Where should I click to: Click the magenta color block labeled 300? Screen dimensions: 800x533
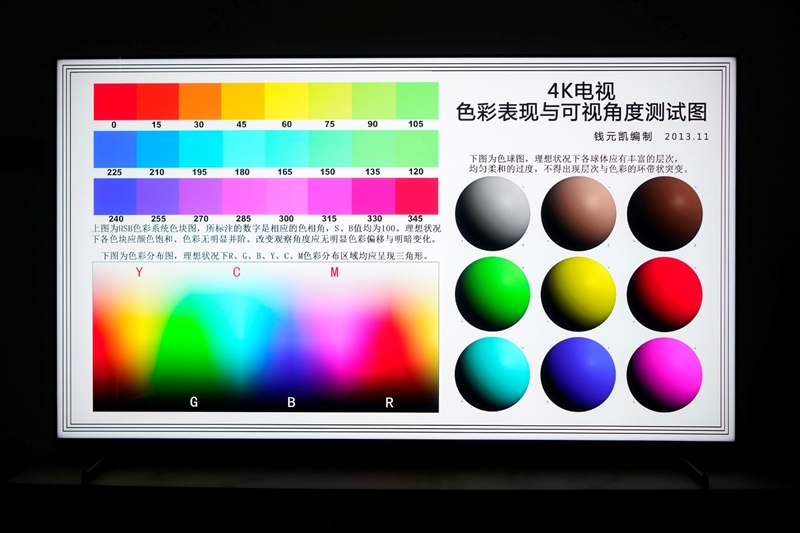287,195
